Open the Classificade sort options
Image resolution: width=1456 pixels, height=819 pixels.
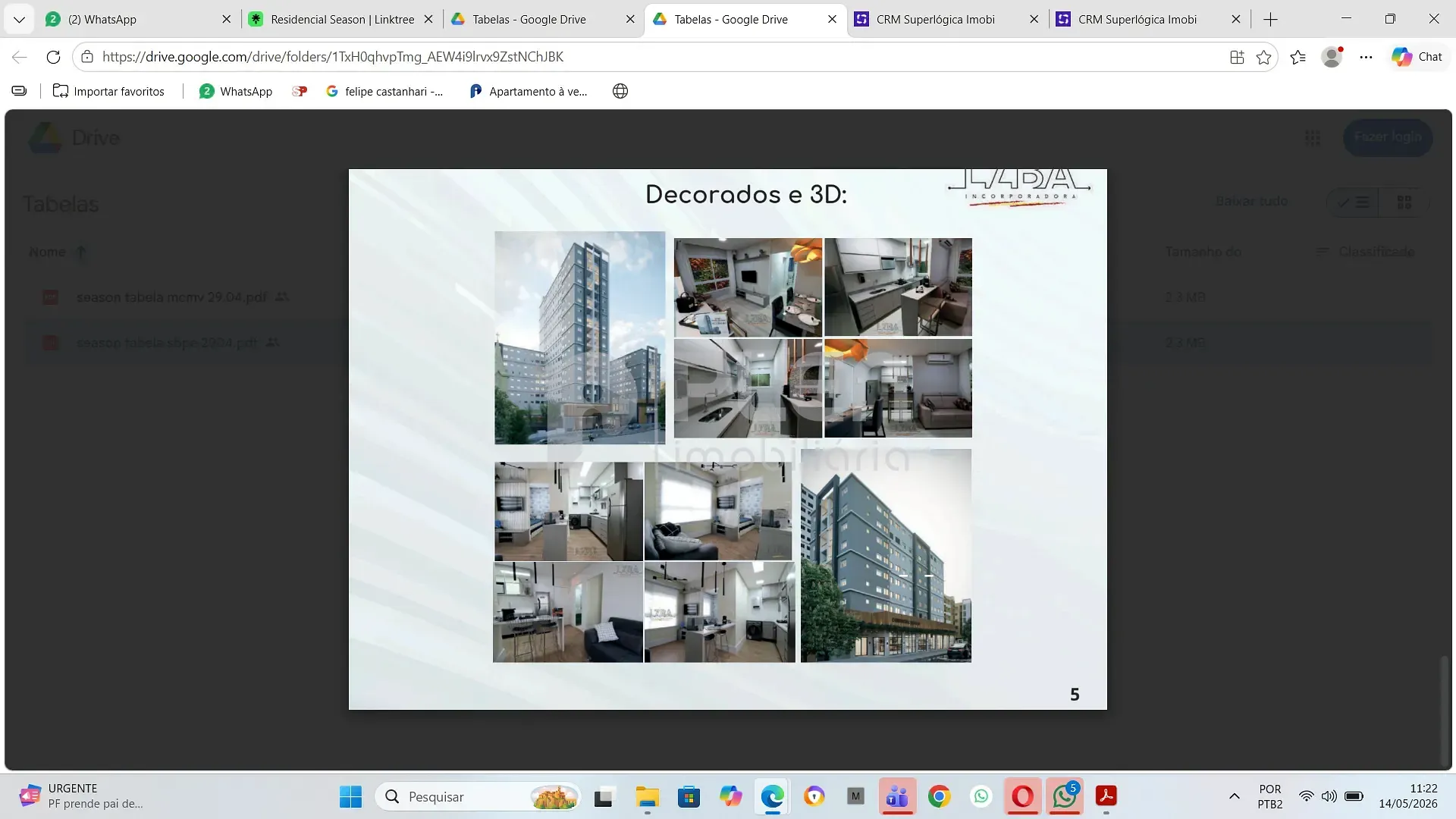coord(1366,252)
